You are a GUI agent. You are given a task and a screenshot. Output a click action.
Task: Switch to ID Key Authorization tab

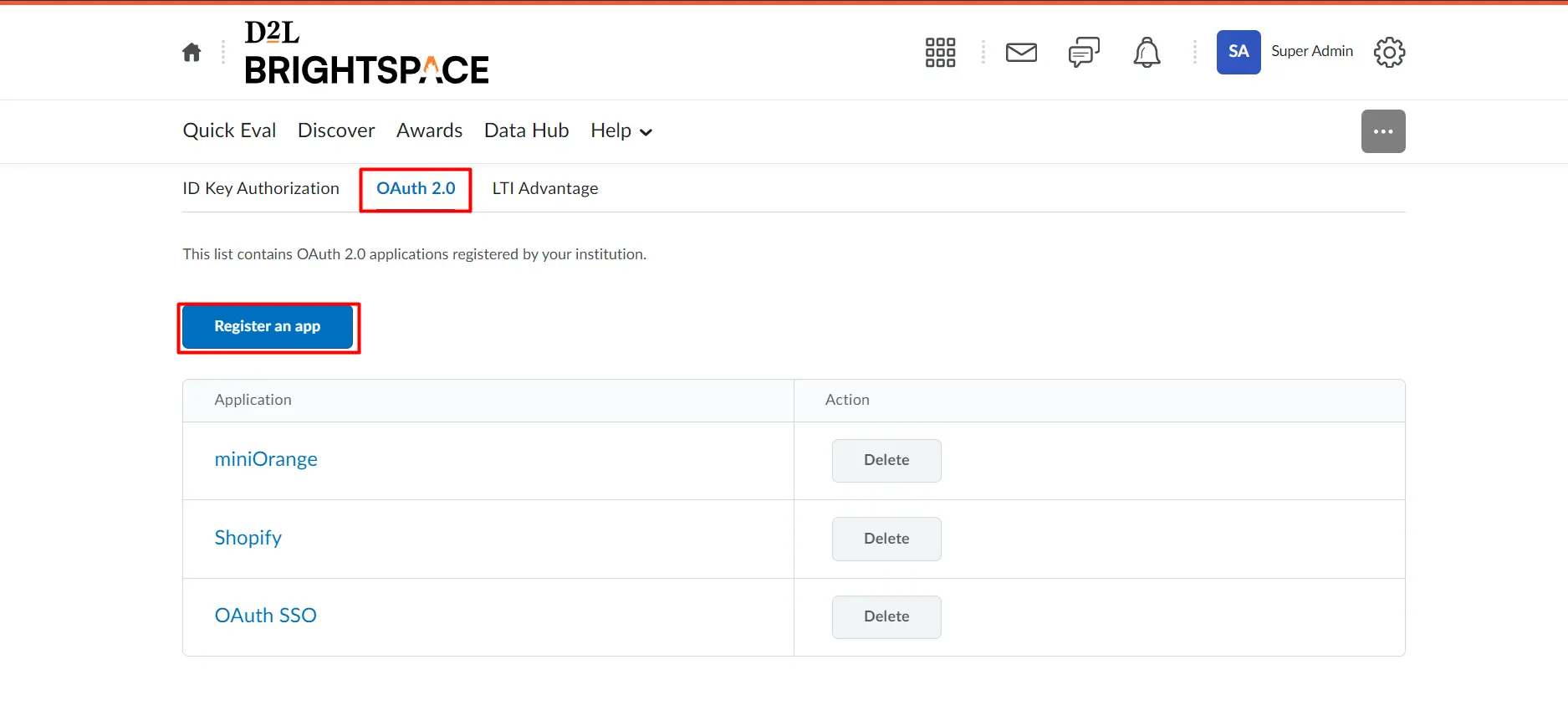pos(261,188)
